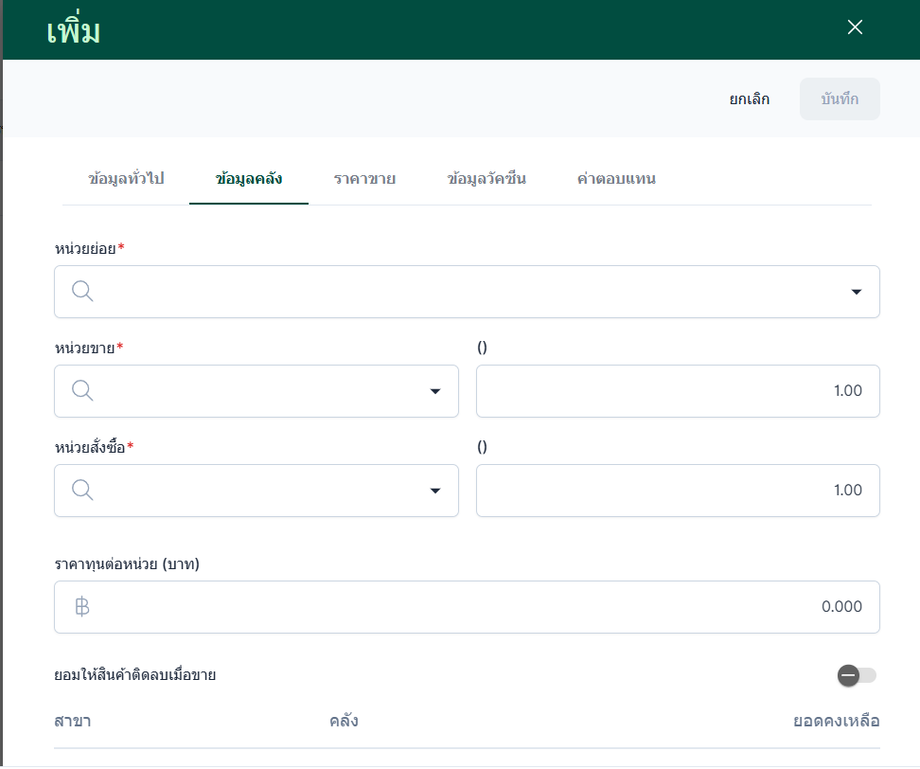Close the เพิ่ม dialog with X
920x769 pixels.
pyautogui.click(x=855, y=28)
